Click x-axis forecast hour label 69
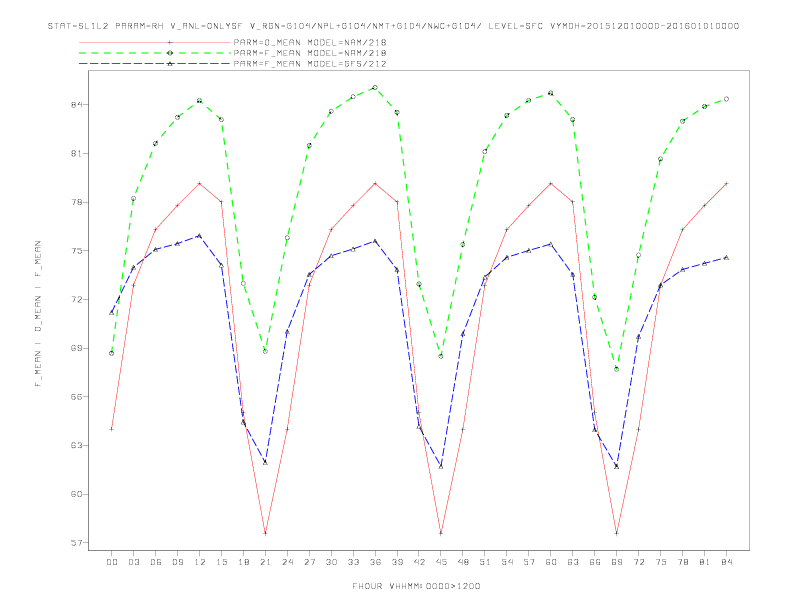The image size is (792, 612). pos(617,562)
